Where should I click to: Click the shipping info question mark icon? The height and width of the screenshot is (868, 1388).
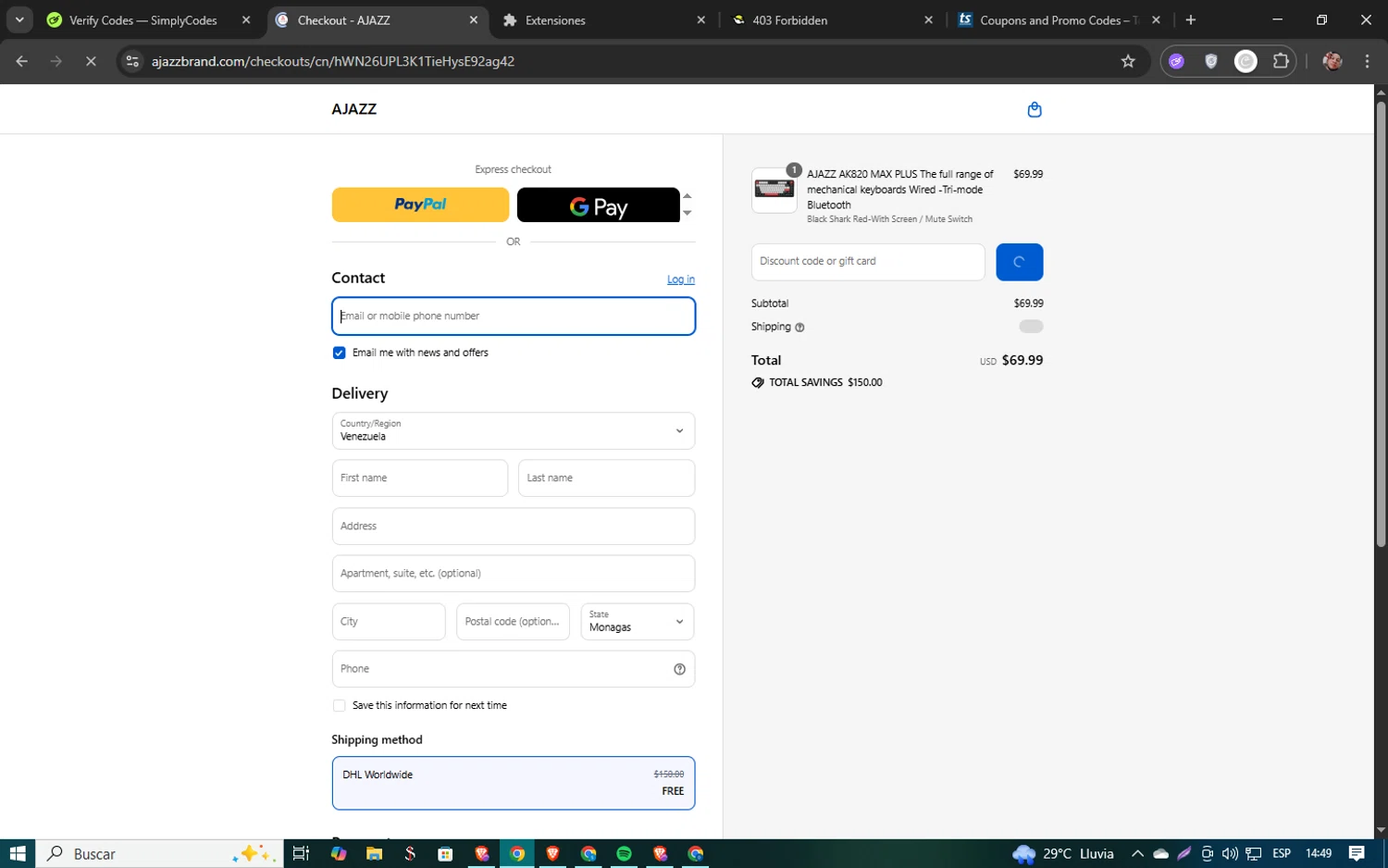point(799,328)
